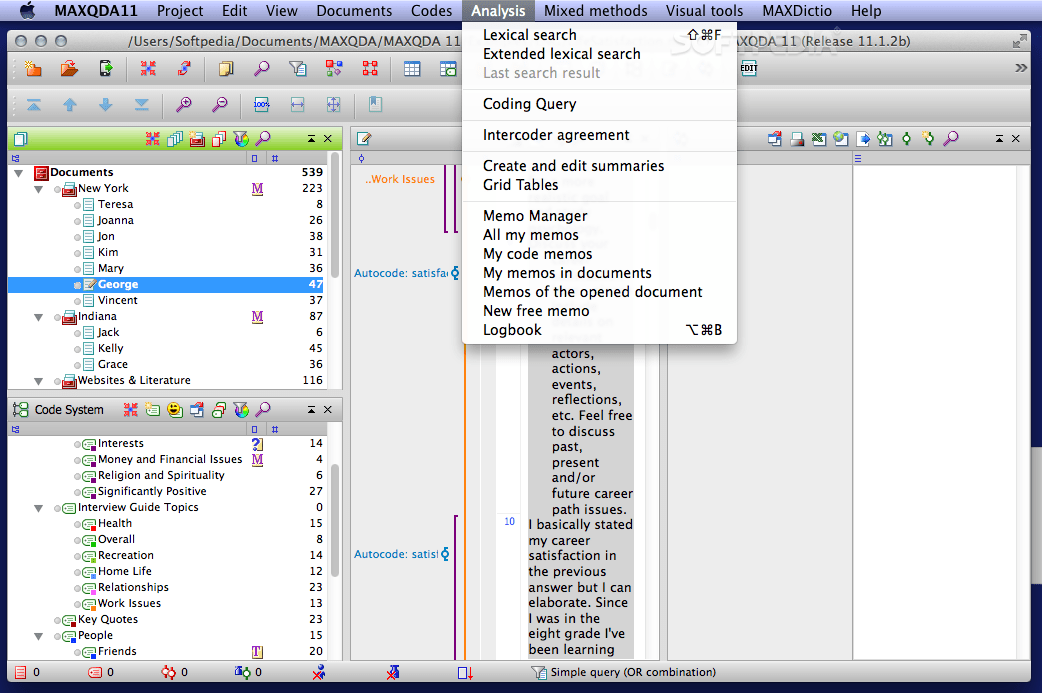1042x693 pixels.
Task: Click Friends memo T icon
Action: [257, 652]
